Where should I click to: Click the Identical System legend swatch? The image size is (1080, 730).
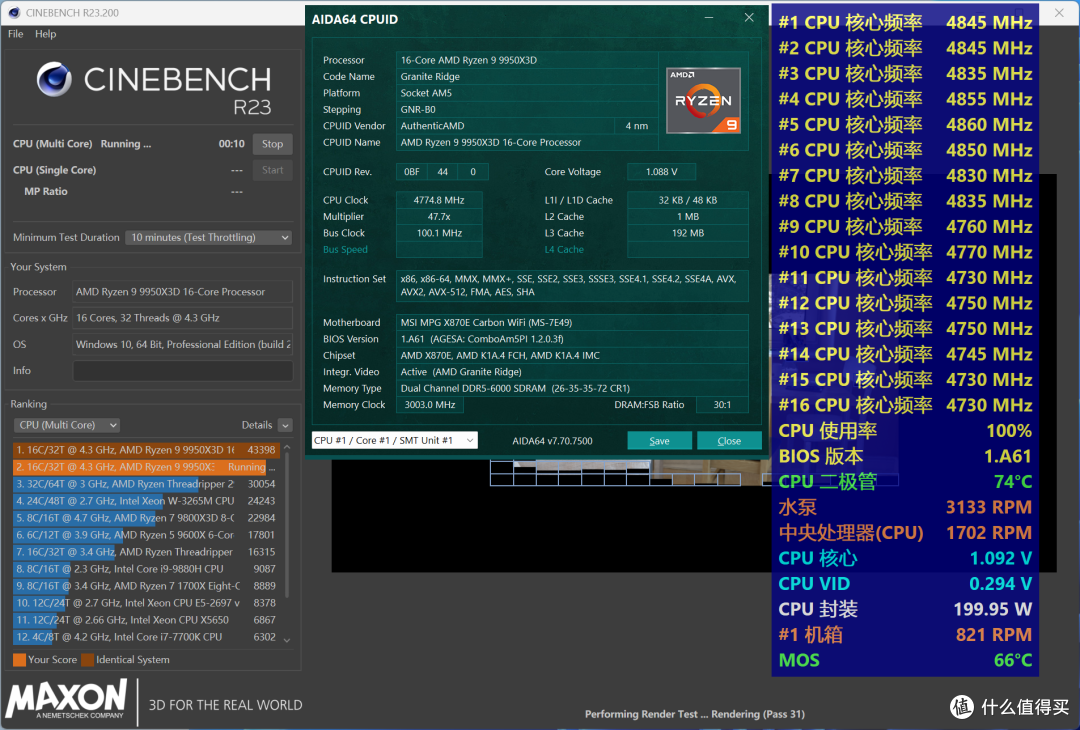[x=87, y=660]
